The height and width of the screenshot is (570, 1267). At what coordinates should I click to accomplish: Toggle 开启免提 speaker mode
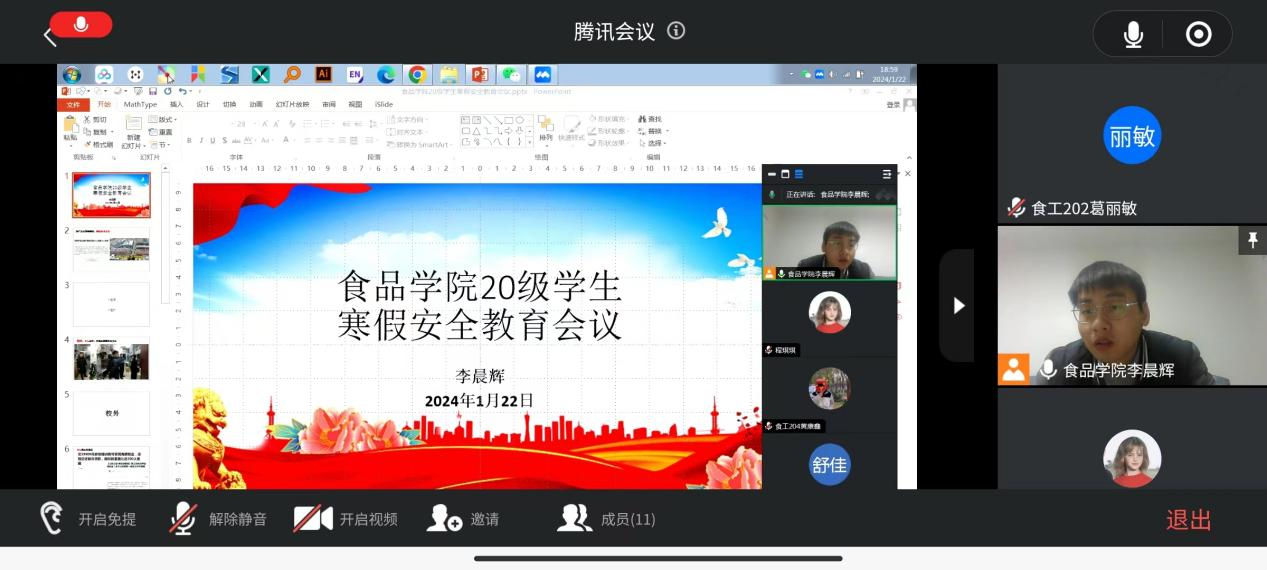coord(88,519)
